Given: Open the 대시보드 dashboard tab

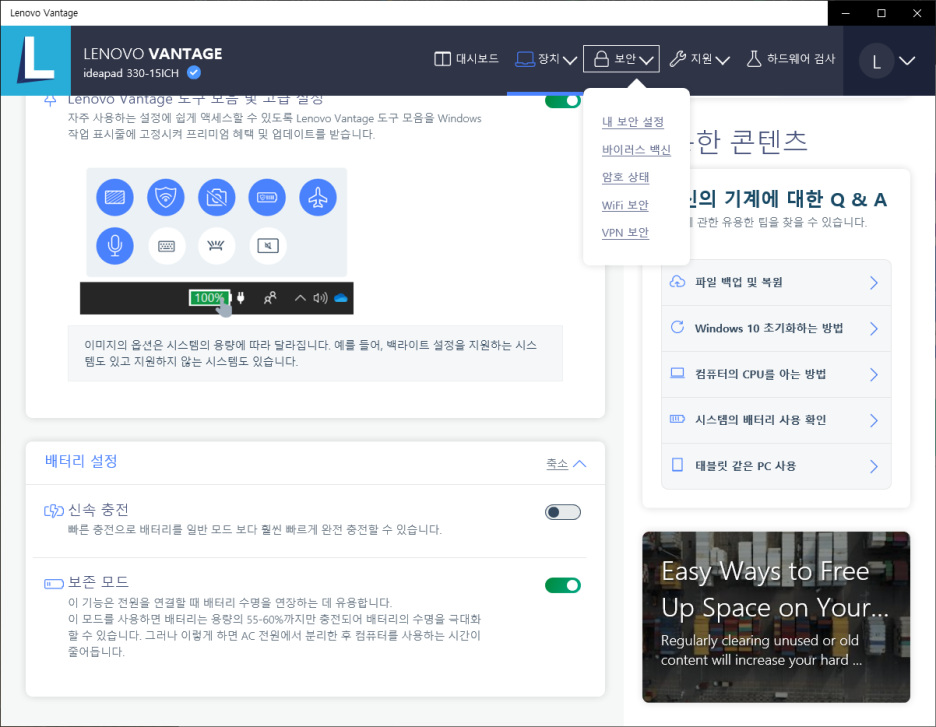Looking at the screenshot, I should [x=466, y=58].
